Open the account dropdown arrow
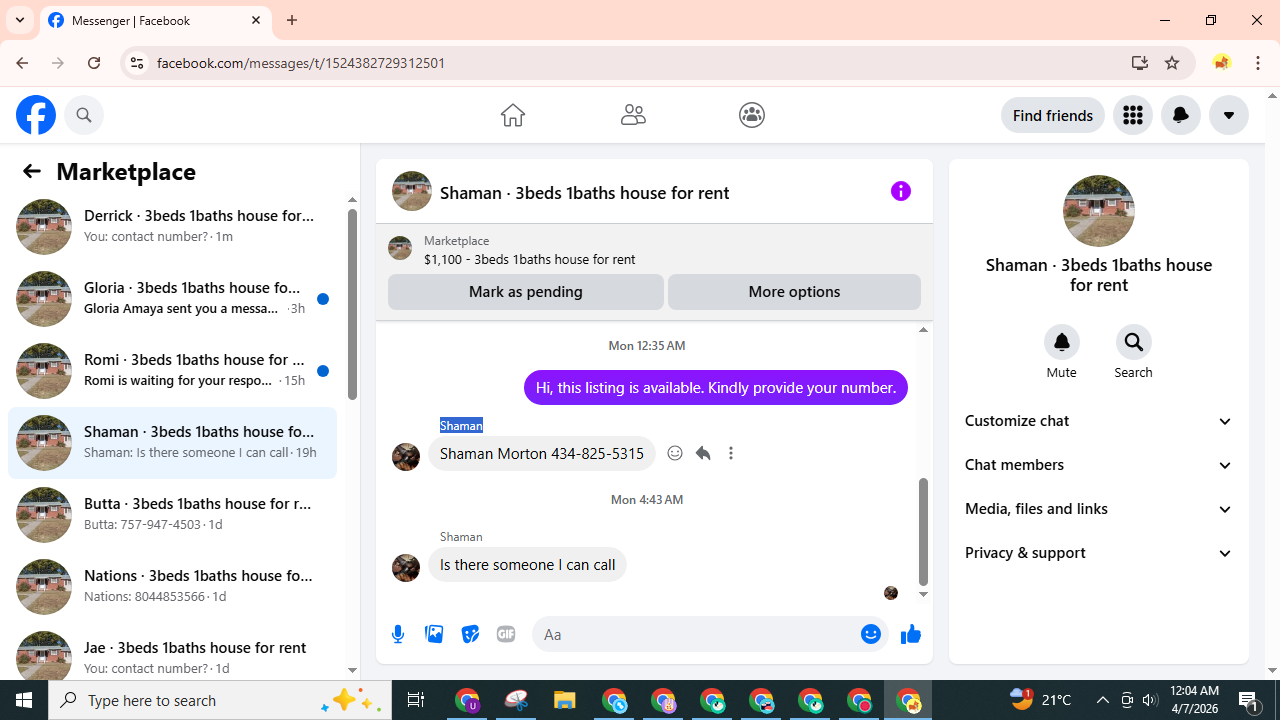Viewport: 1280px width, 720px height. click(x=1229, y=115)
